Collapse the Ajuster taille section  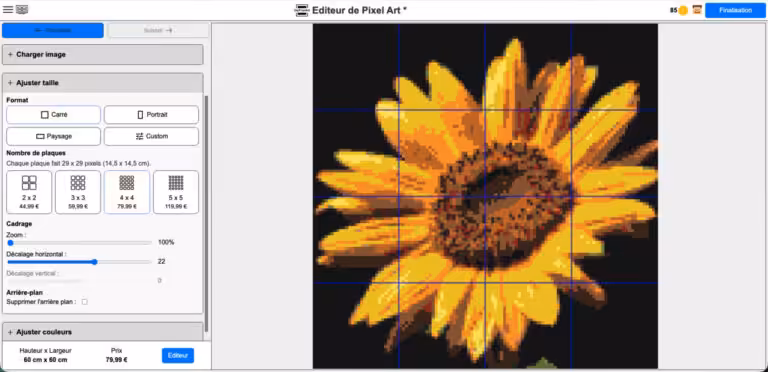pos(102,83)
